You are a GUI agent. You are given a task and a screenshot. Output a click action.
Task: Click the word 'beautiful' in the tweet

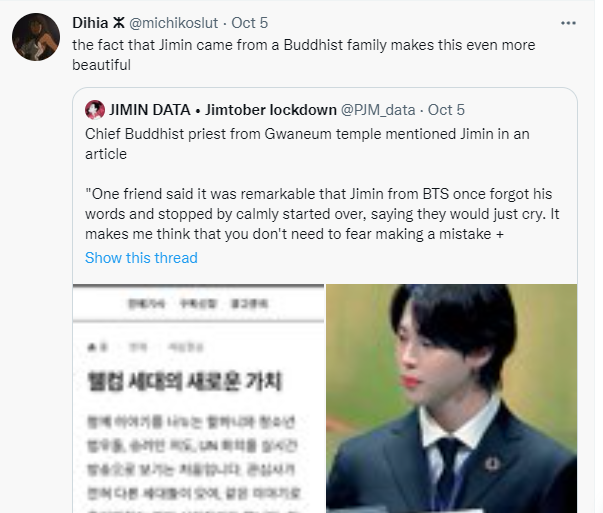click(102, 65)
